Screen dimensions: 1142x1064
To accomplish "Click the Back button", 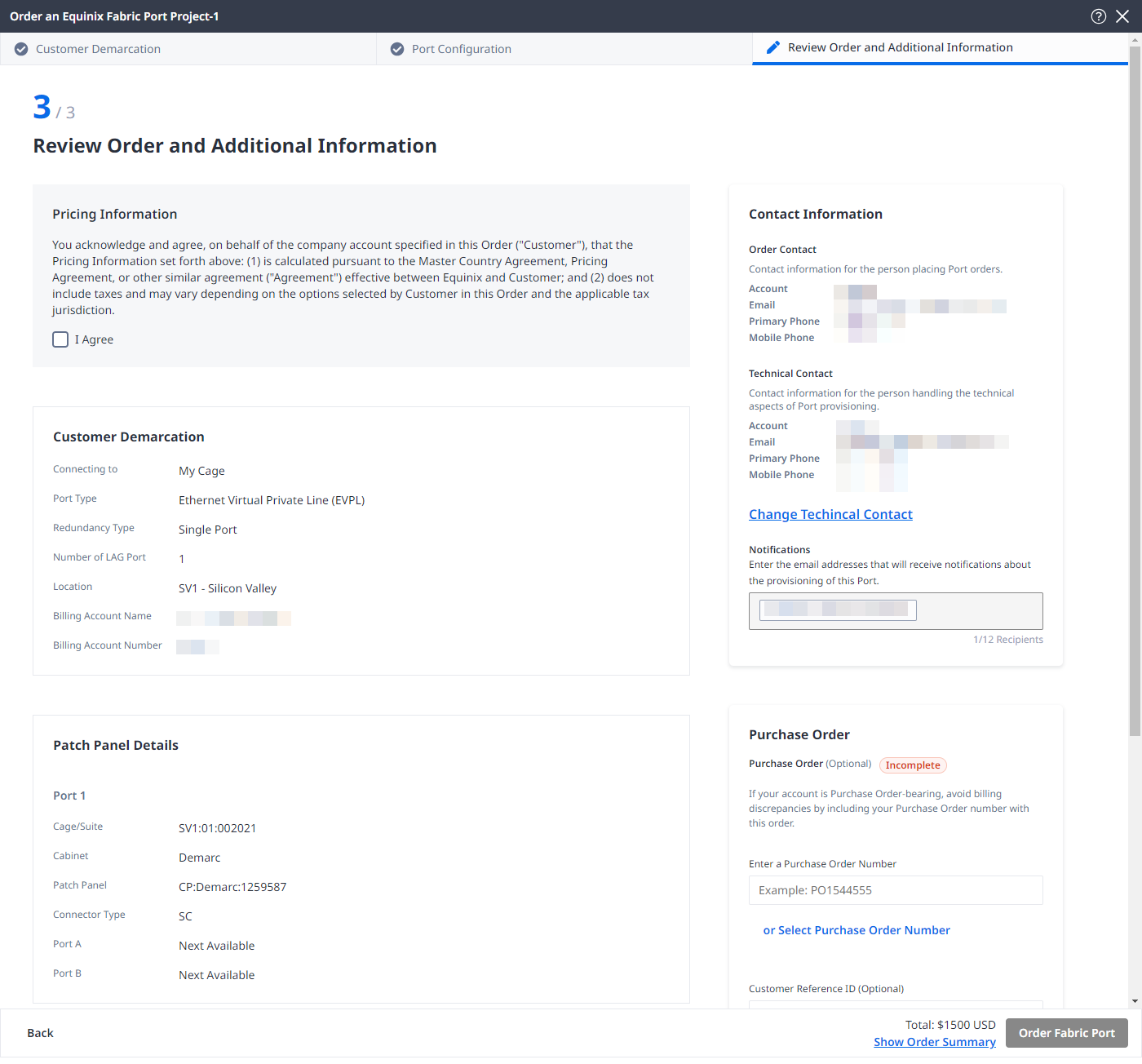I will click(40, 1033).
